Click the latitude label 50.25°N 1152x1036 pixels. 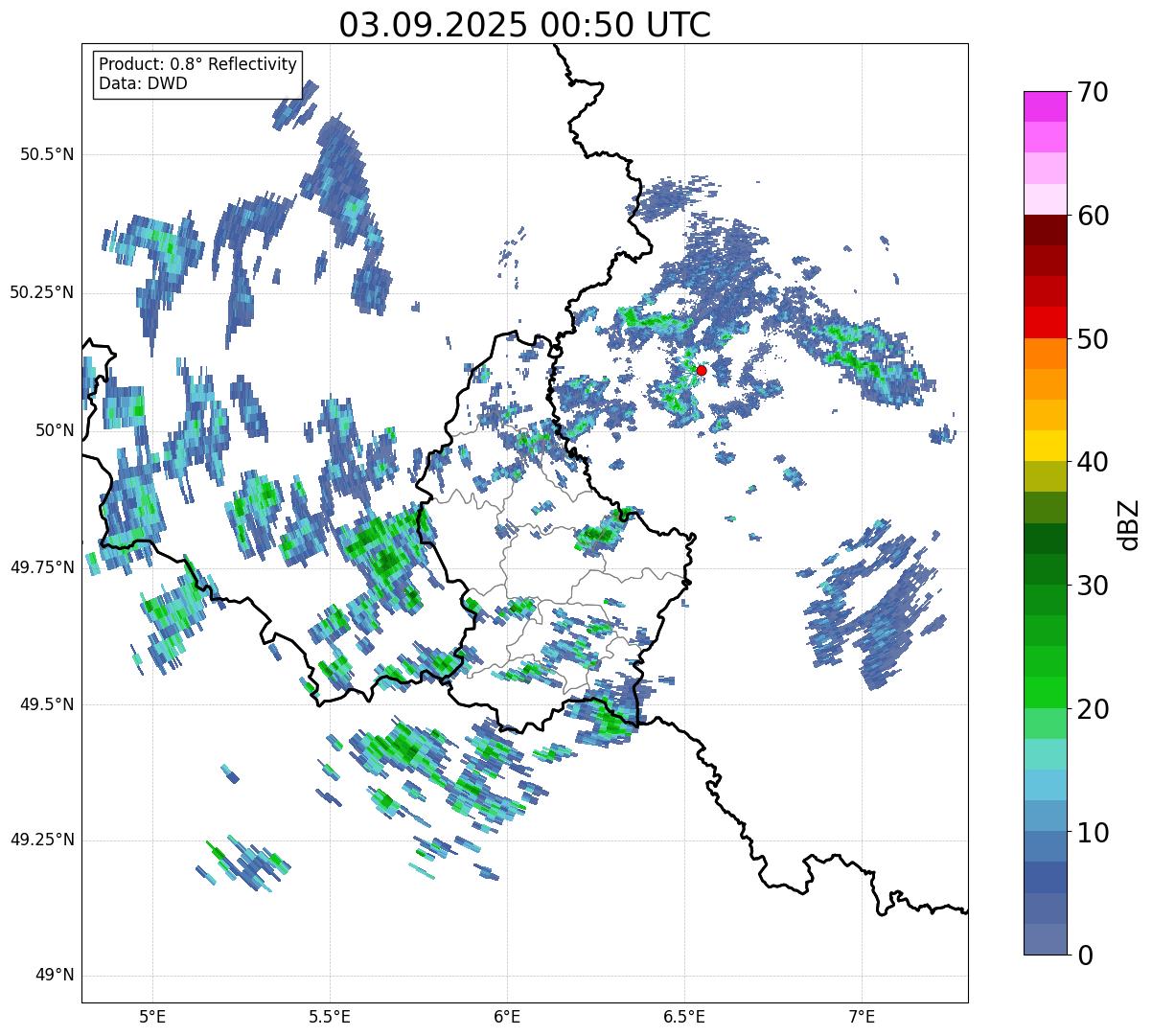coord(41,293)
